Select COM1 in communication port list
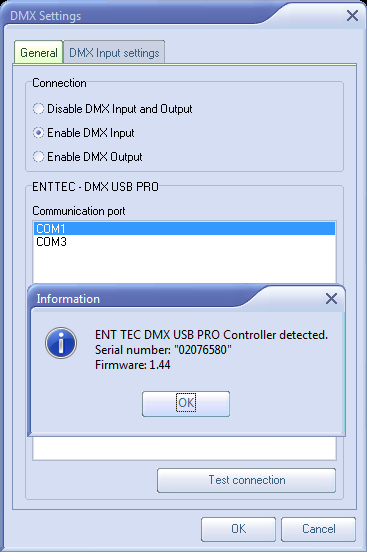 (184, 228)
